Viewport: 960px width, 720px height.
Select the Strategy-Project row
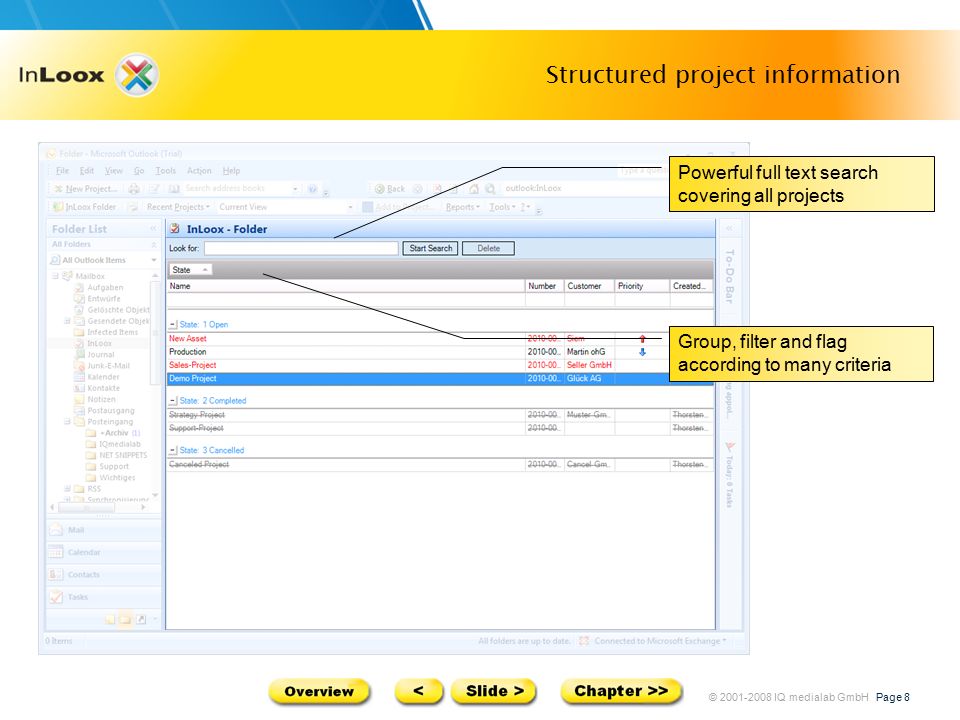coord(440,414)
